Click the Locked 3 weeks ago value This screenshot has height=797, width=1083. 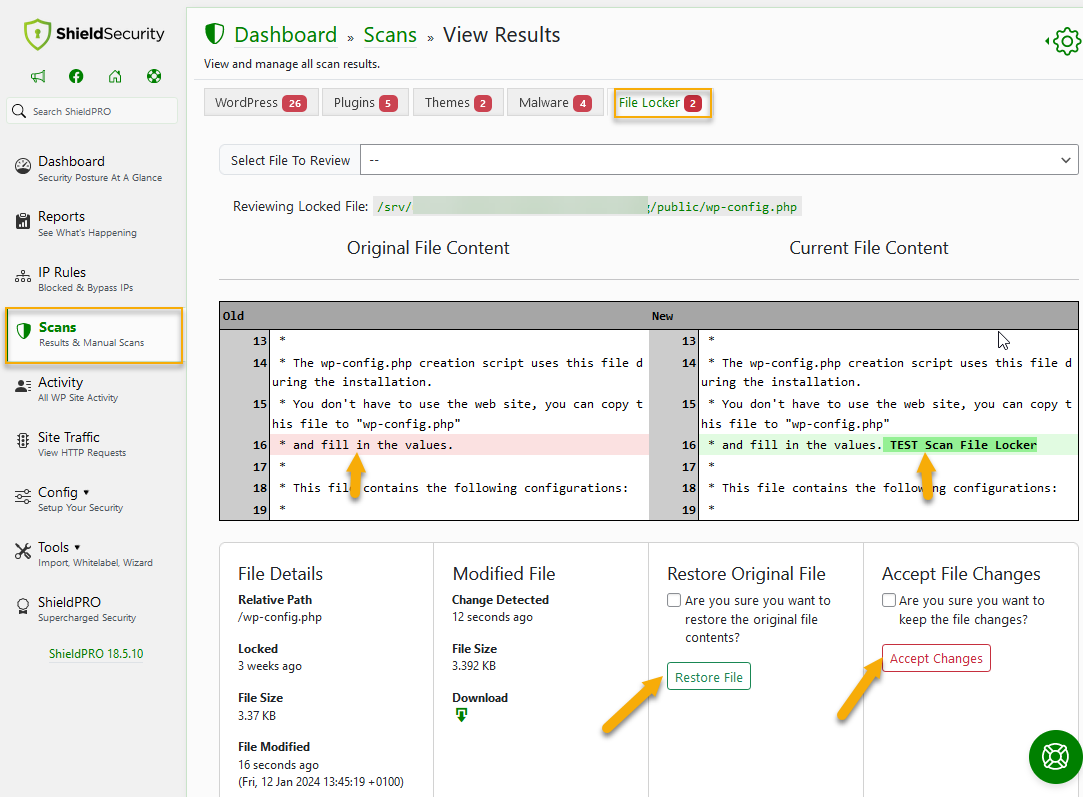coord(270,666)
